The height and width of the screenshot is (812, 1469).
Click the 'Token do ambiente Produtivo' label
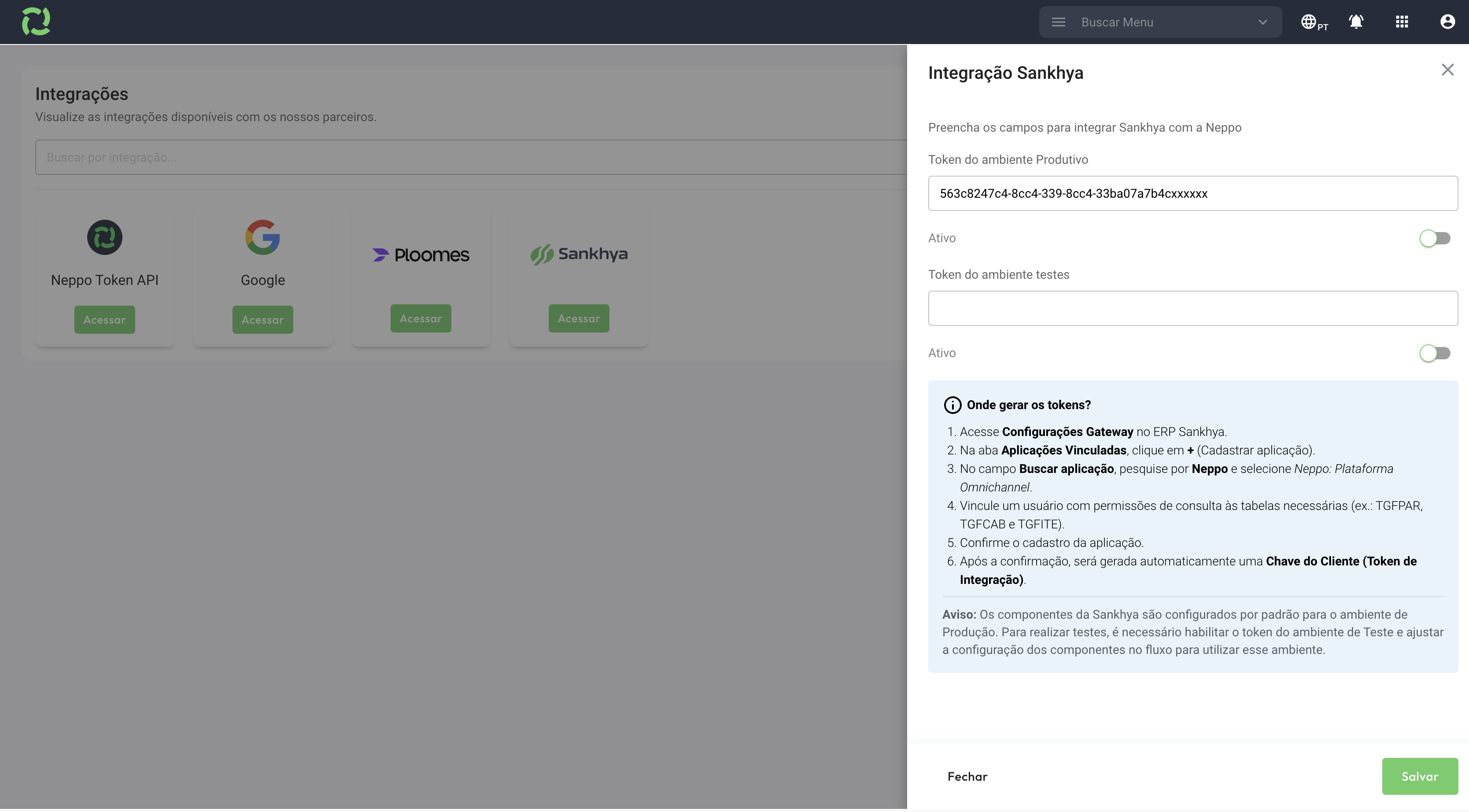coord(1008,160)
